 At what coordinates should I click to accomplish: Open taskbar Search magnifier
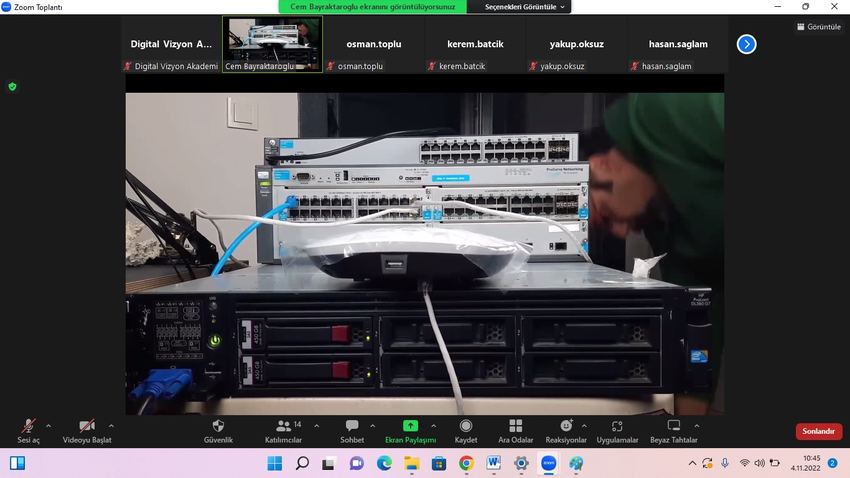[x=302, y=463]
